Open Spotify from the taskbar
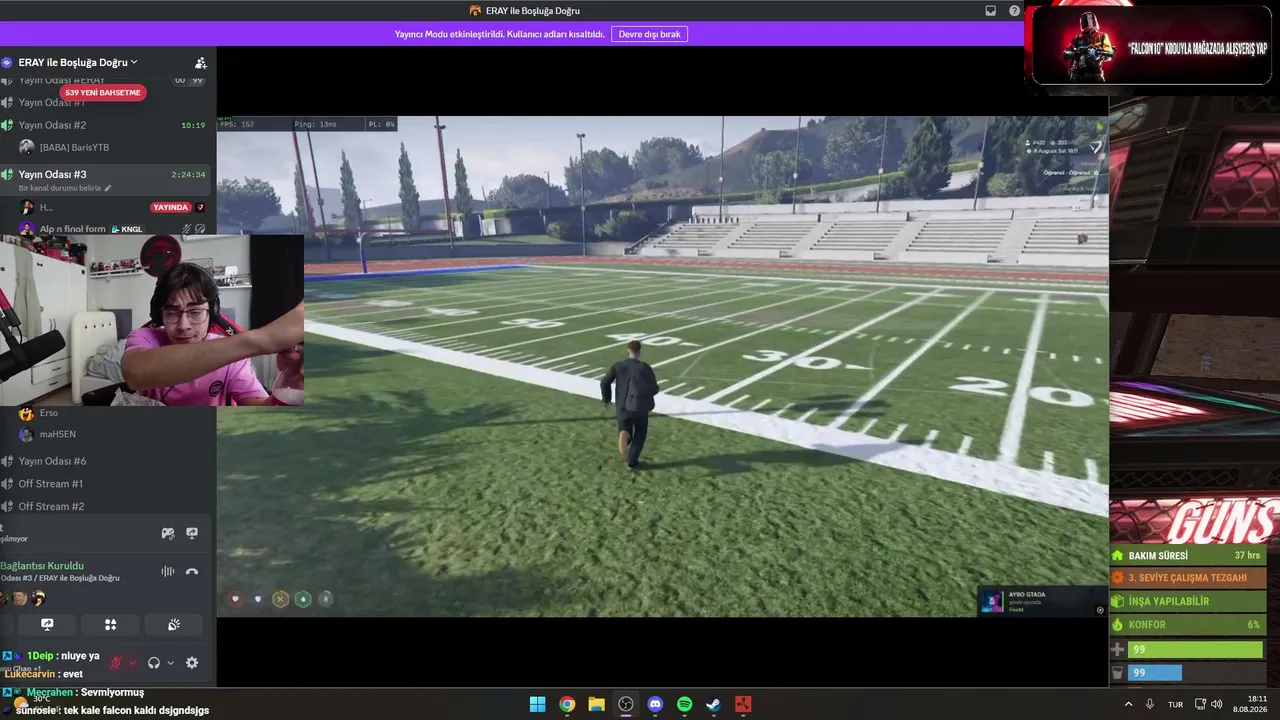Viewport: 1280px width, 720px height. point(684,704)
